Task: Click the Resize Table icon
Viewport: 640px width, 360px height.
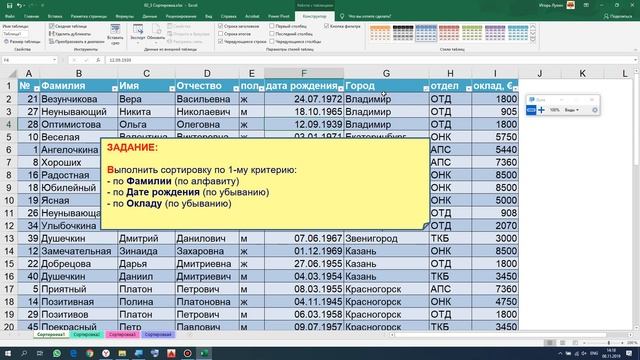Action: click(6, 42)
